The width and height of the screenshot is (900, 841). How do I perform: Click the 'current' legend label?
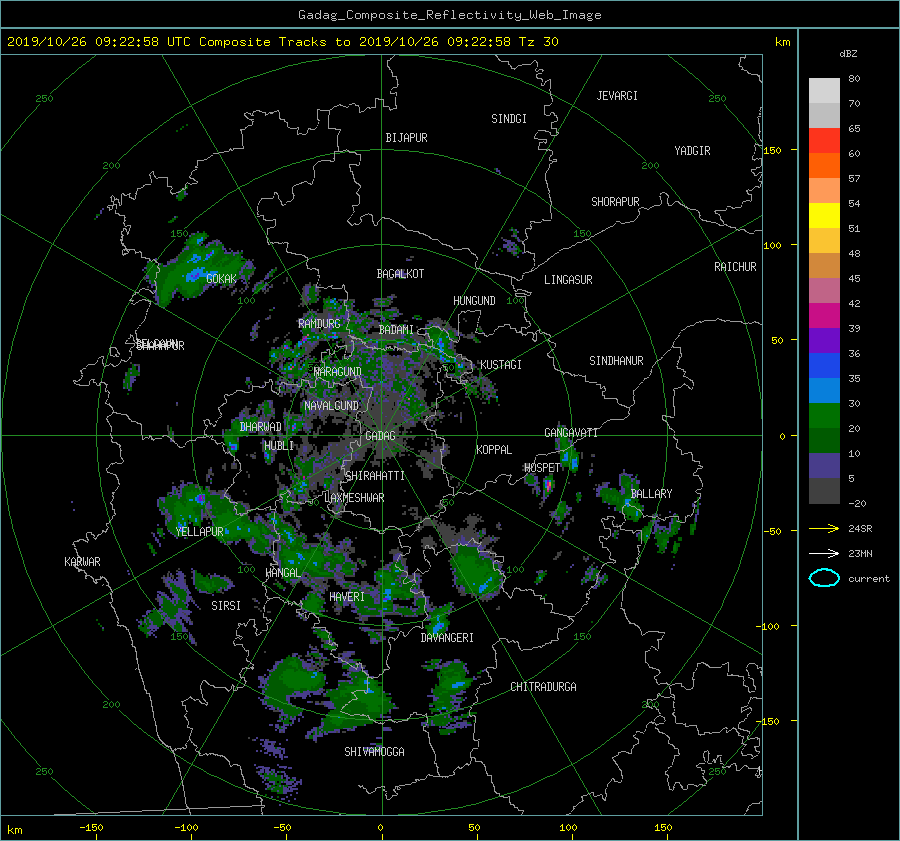869,579
